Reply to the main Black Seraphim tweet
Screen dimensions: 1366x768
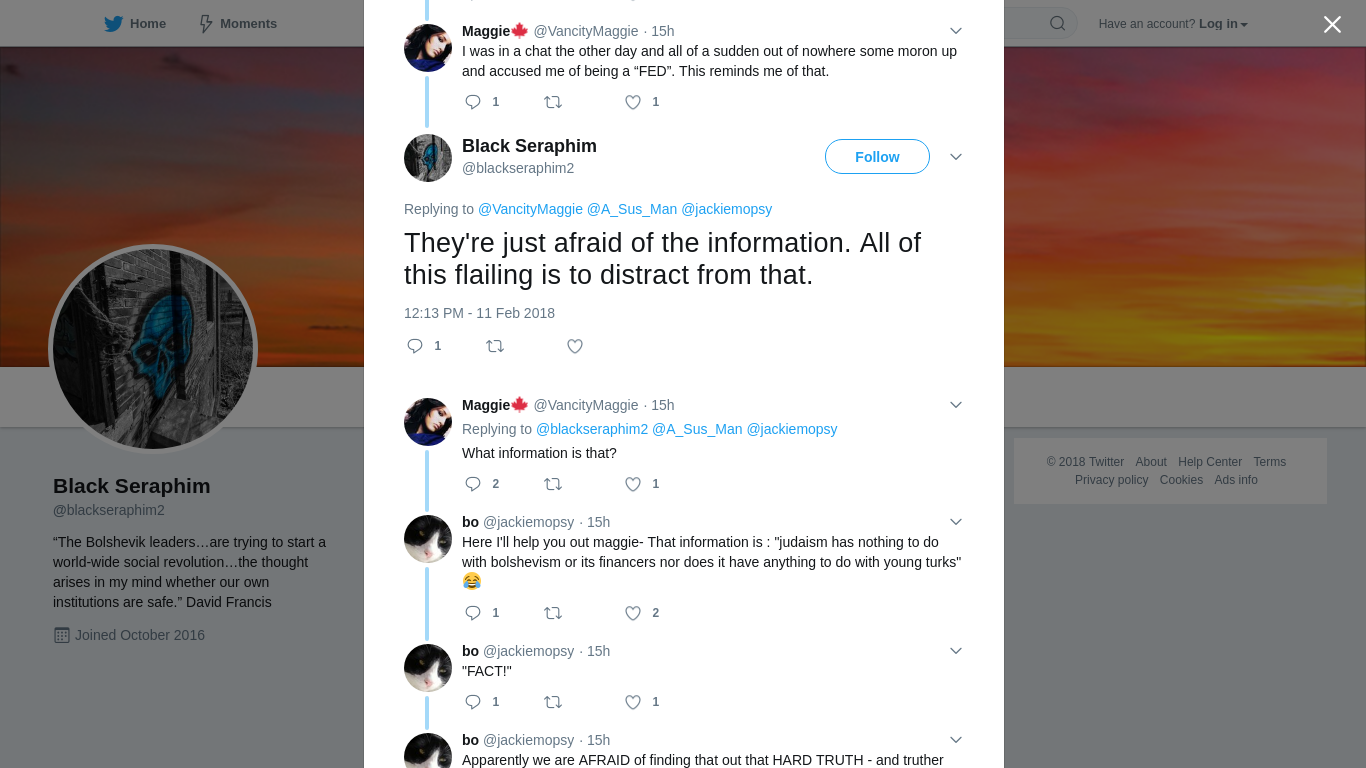[415, 346]
